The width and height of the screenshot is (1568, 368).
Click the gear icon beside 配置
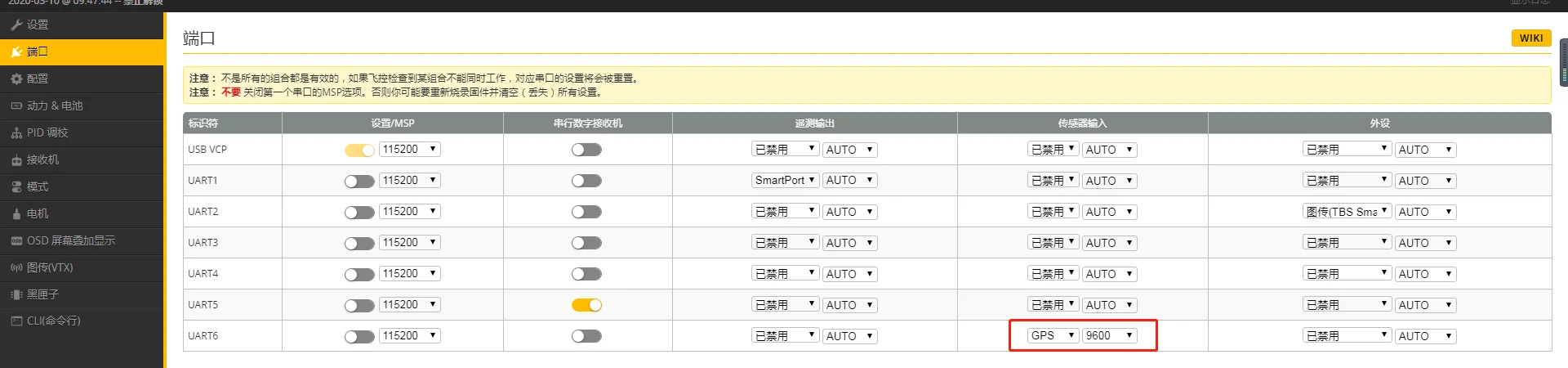16,79
